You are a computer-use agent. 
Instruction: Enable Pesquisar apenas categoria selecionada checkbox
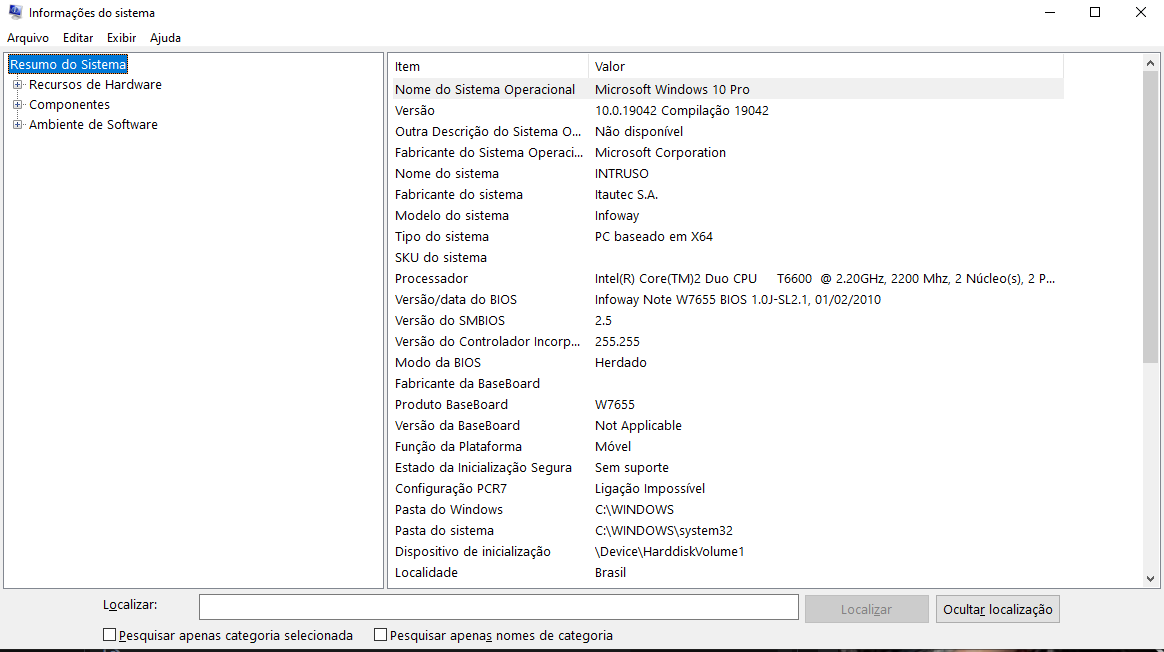coord(109,635)
